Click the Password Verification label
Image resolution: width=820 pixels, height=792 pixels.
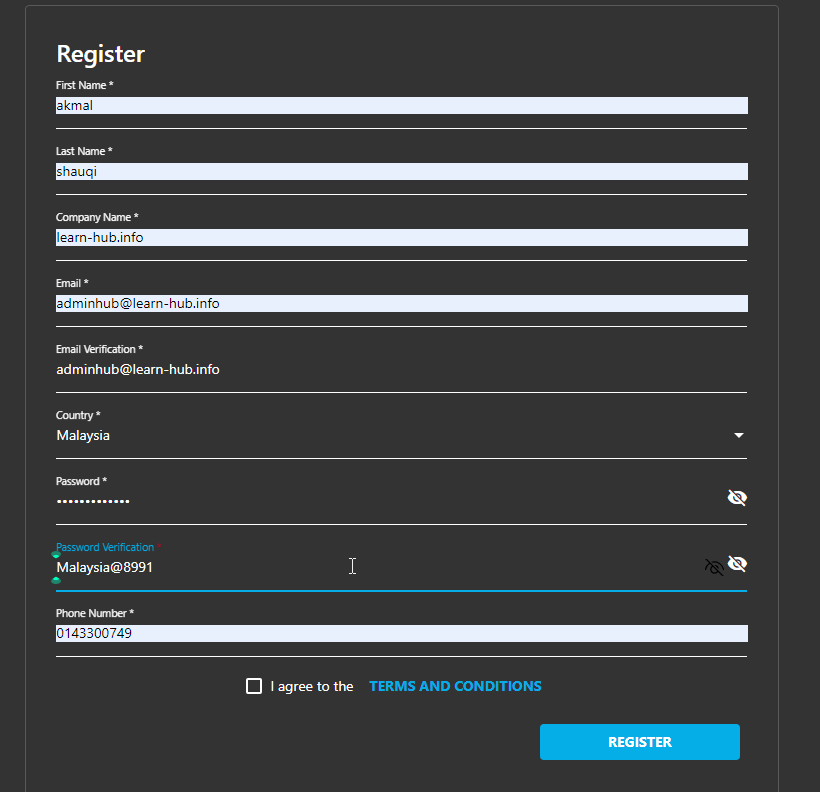[x=105, y=547]
